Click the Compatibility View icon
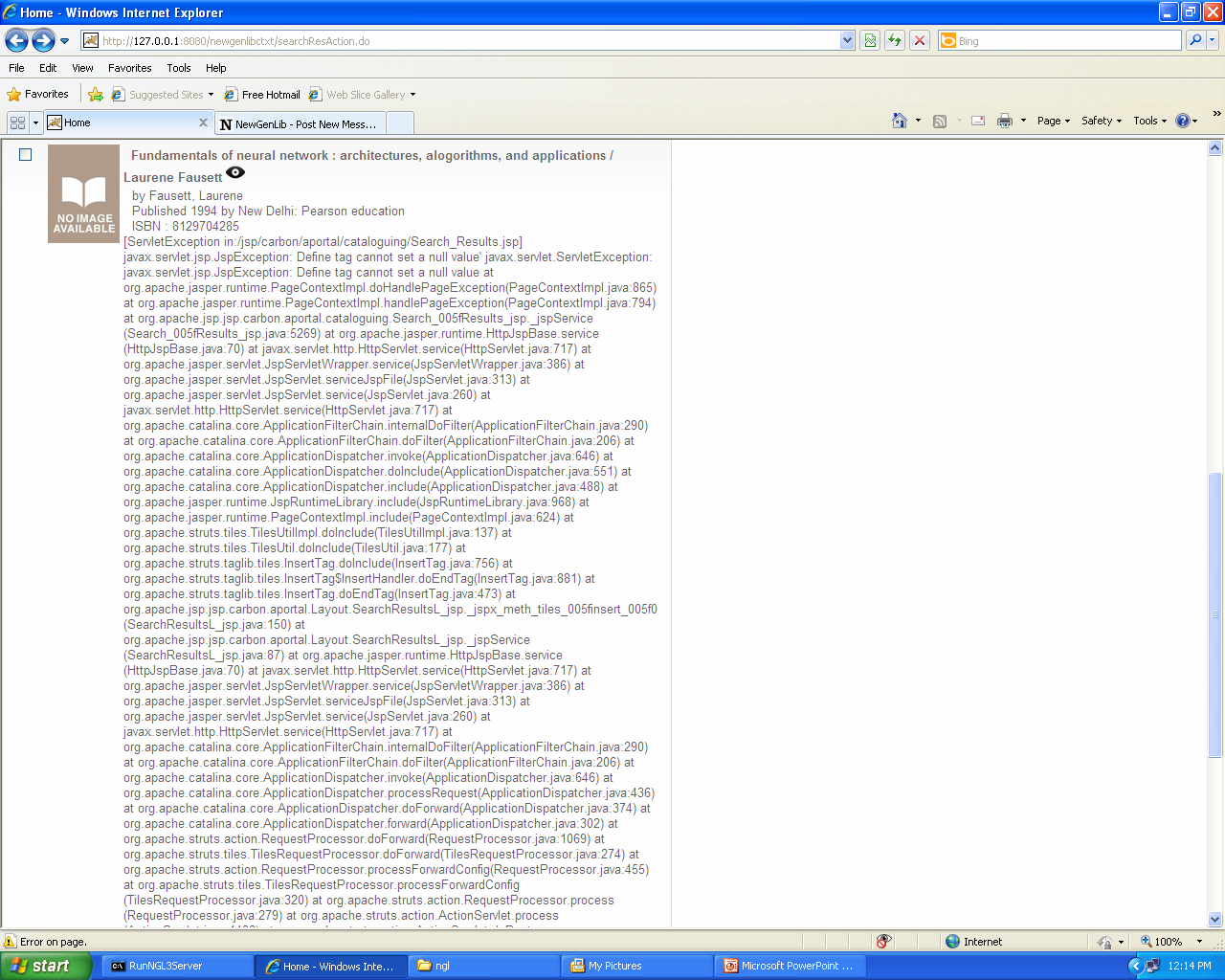Screen dimensions: 1225x980 pyautogui.click(x=870, y=40)
